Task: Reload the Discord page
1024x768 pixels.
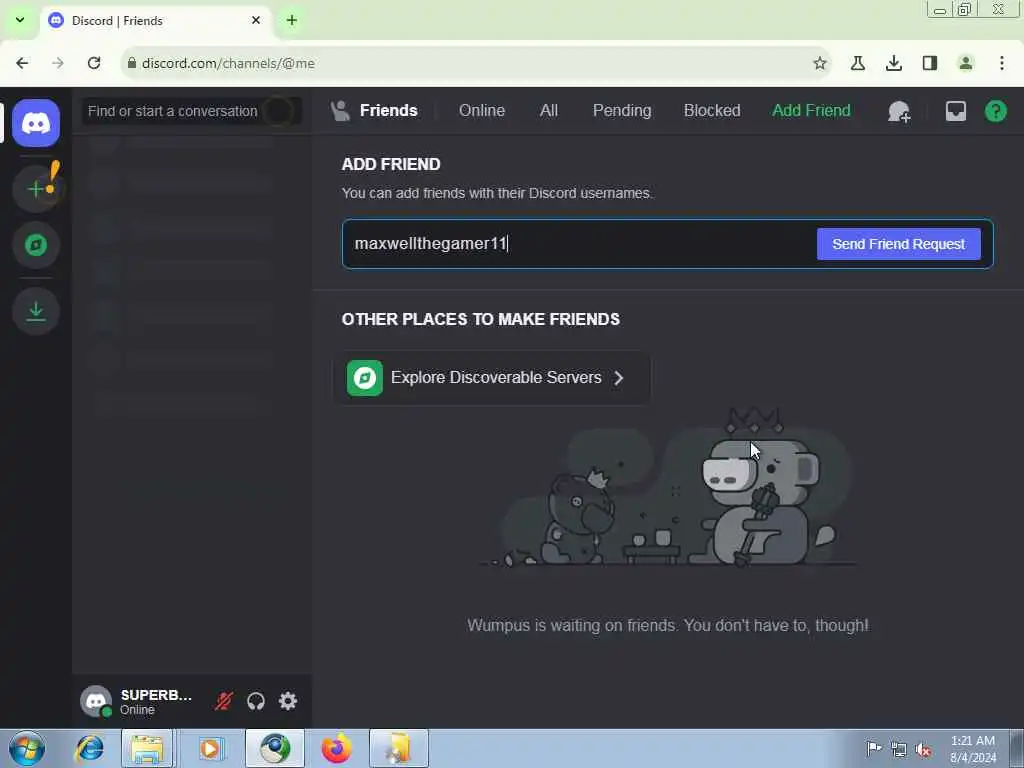Action: tap(94, 63)
